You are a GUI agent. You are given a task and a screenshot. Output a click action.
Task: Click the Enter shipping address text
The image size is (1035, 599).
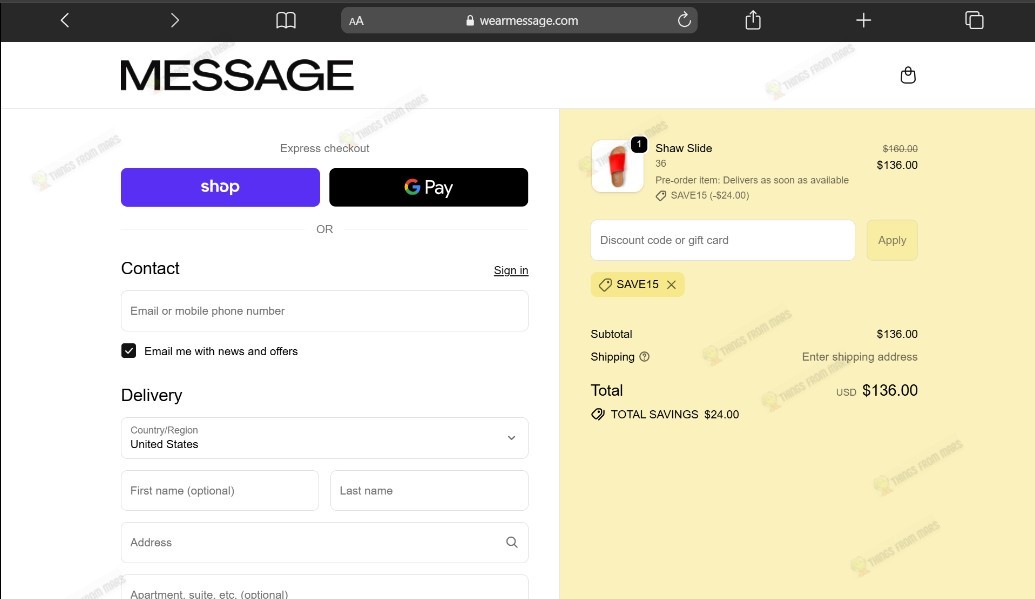tap(859, 357)
